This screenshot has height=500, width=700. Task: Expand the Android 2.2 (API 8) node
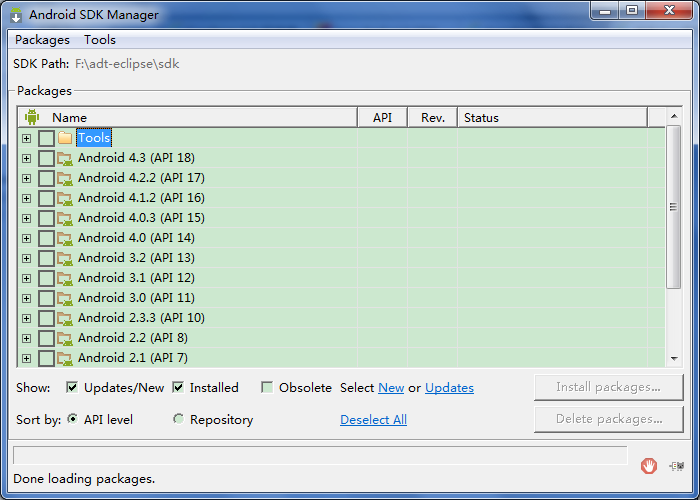point(26,338)
